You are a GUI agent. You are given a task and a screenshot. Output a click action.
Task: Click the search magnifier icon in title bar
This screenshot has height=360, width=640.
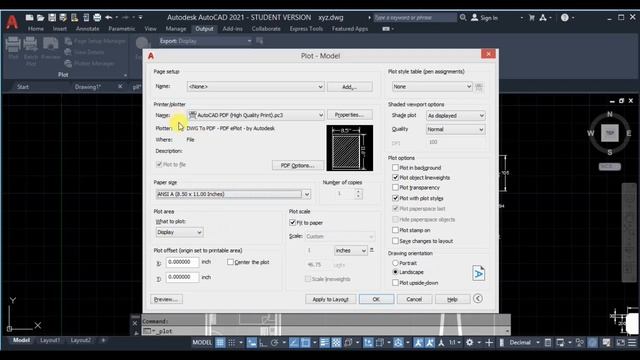click(x=463, y=18)
